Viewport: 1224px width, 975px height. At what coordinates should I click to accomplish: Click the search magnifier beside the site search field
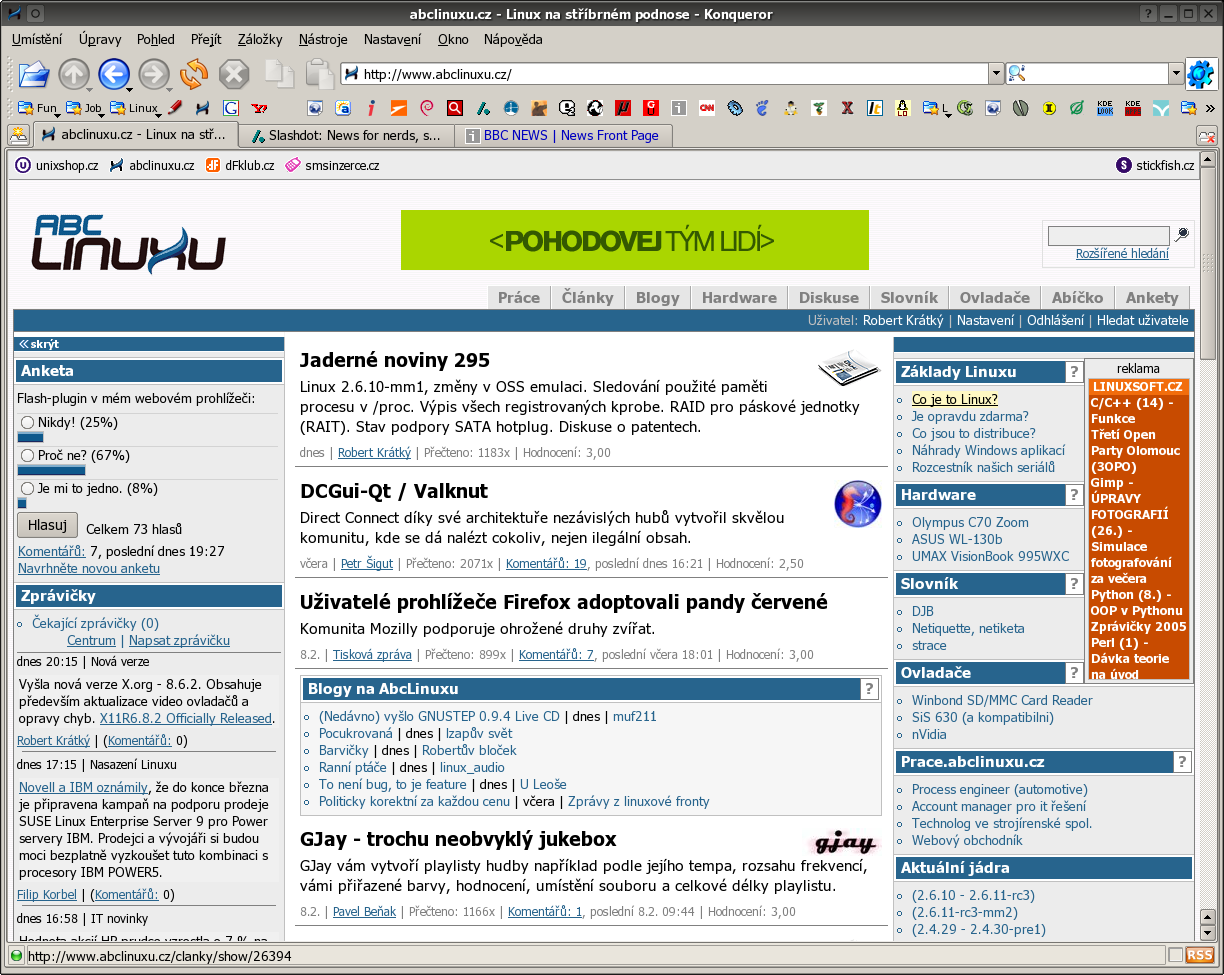(x=1182, y=234)
